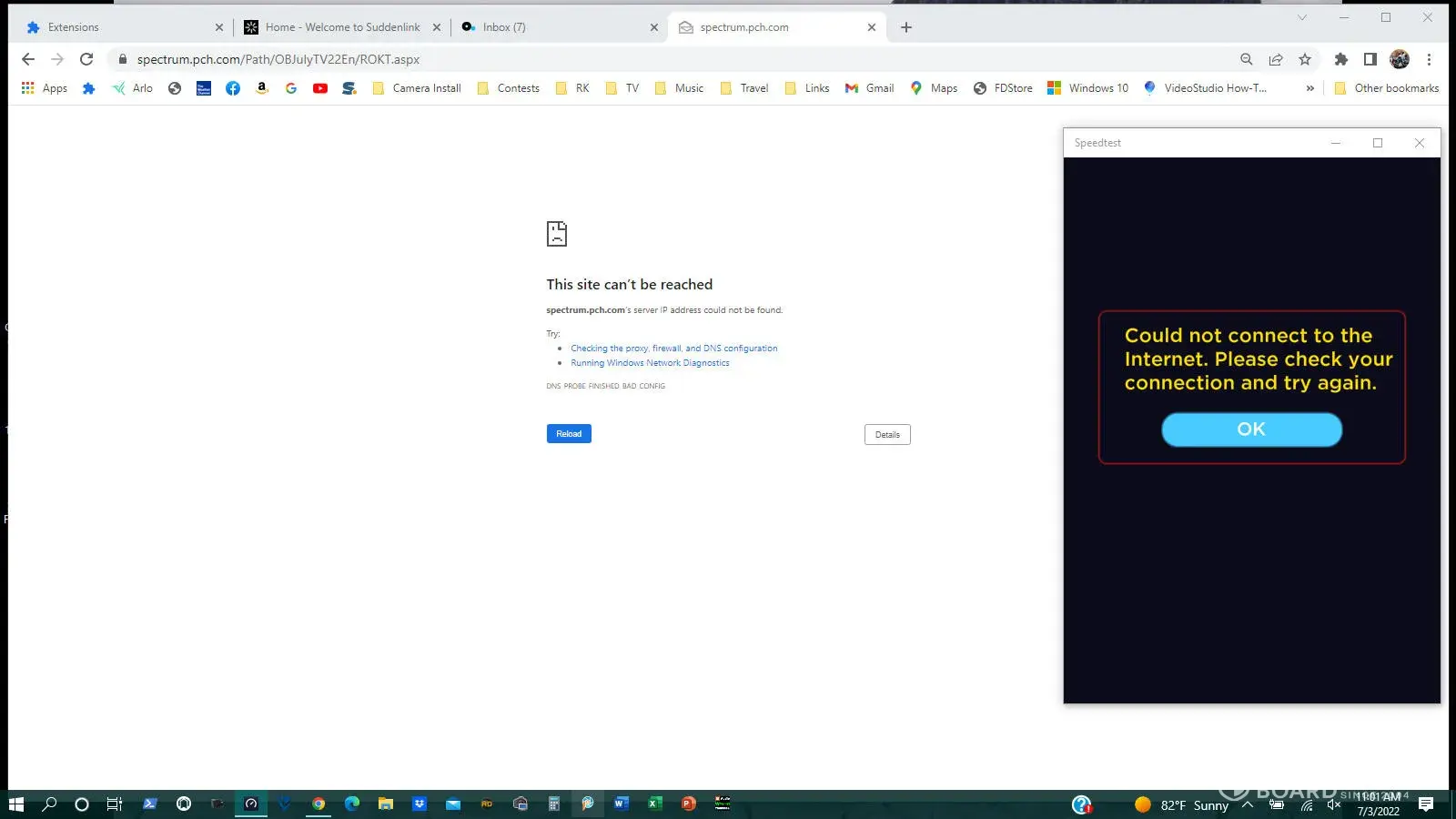Viewport: 1456px width, 819px height.
Task: Open the Extensions puzzle piece icon
Action: [1340, 59]
